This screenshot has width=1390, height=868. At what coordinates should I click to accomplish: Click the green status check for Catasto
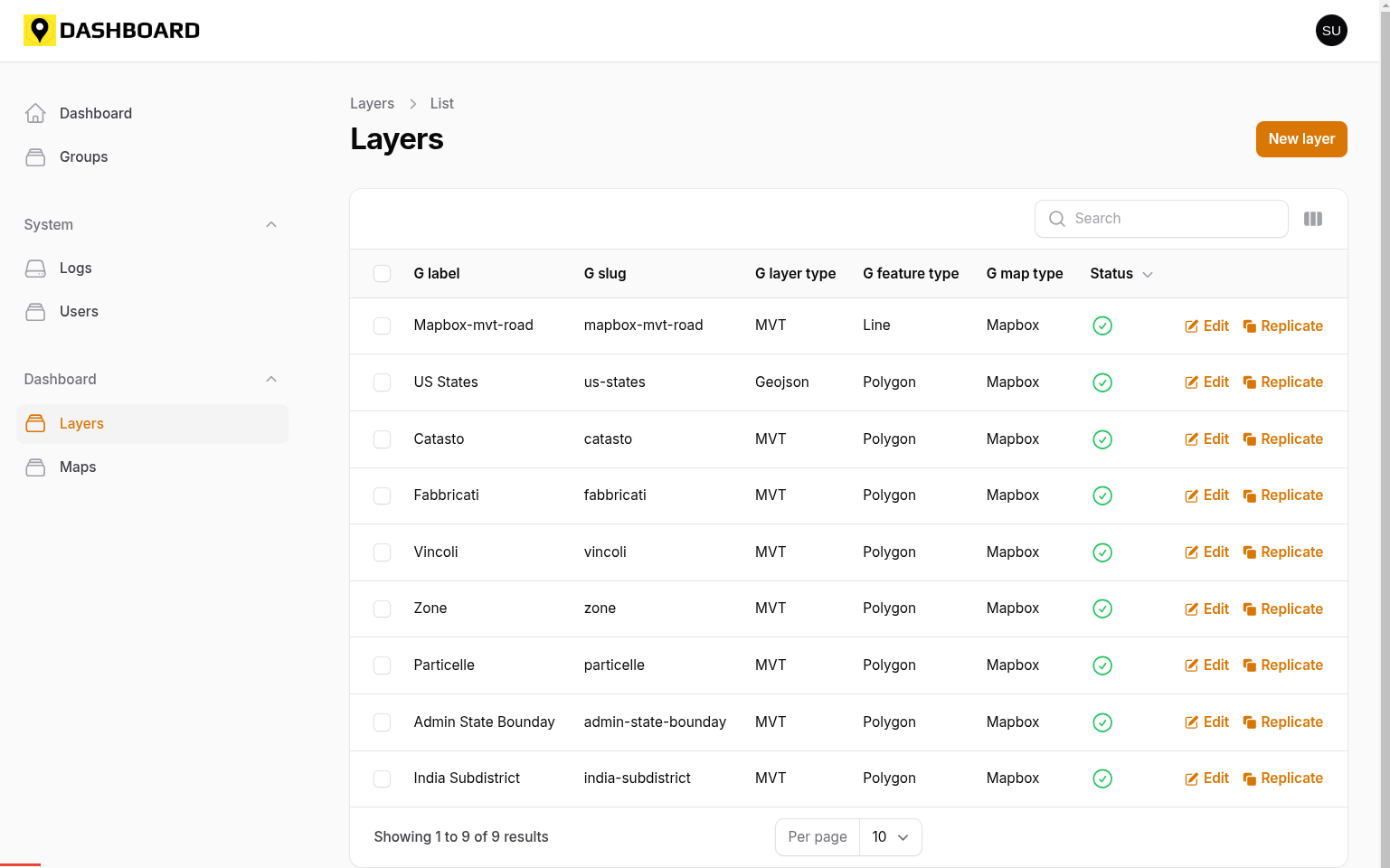[x=1102, y=439]
